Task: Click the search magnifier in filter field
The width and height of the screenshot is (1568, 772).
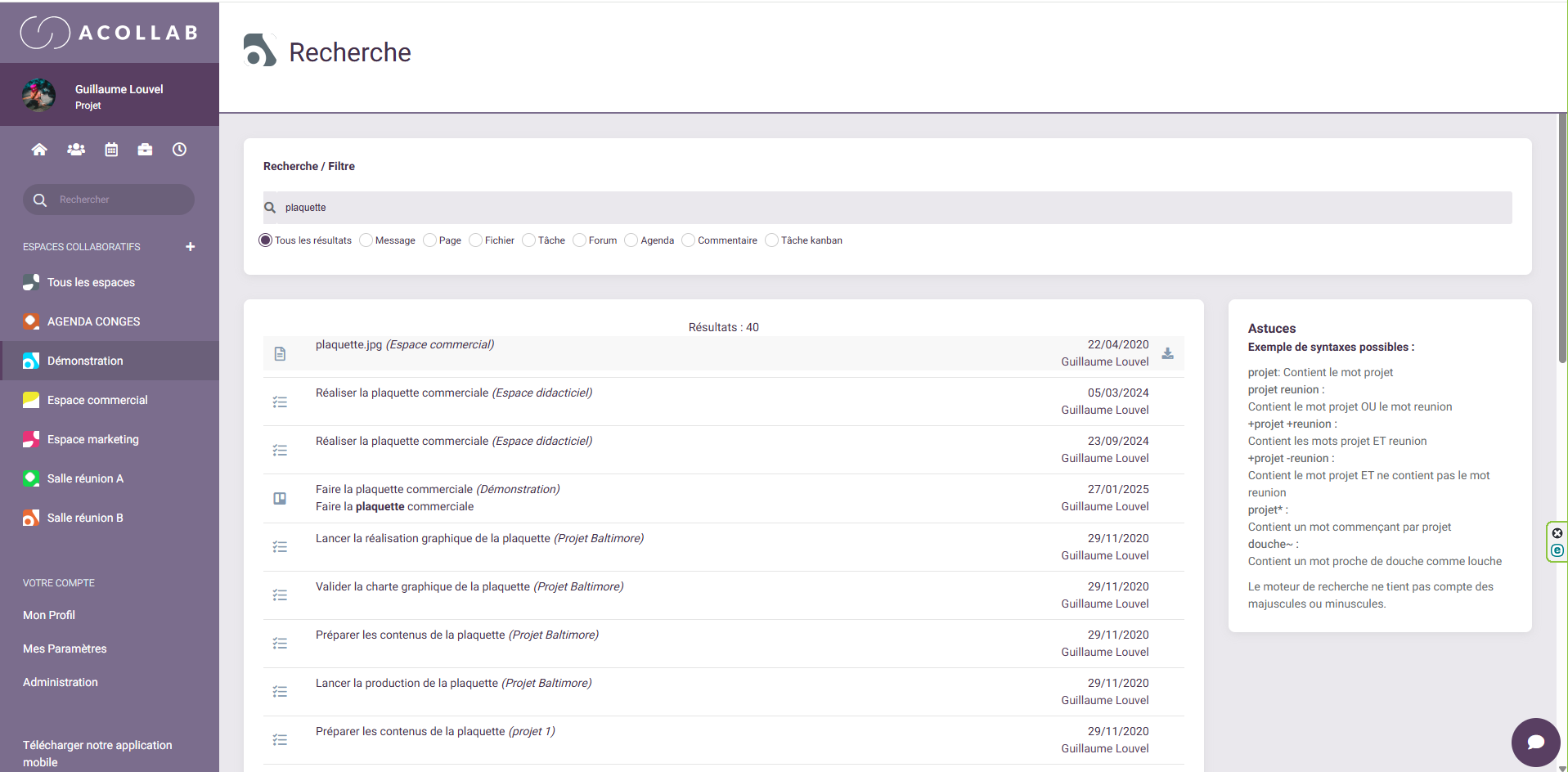Action: 270,208
